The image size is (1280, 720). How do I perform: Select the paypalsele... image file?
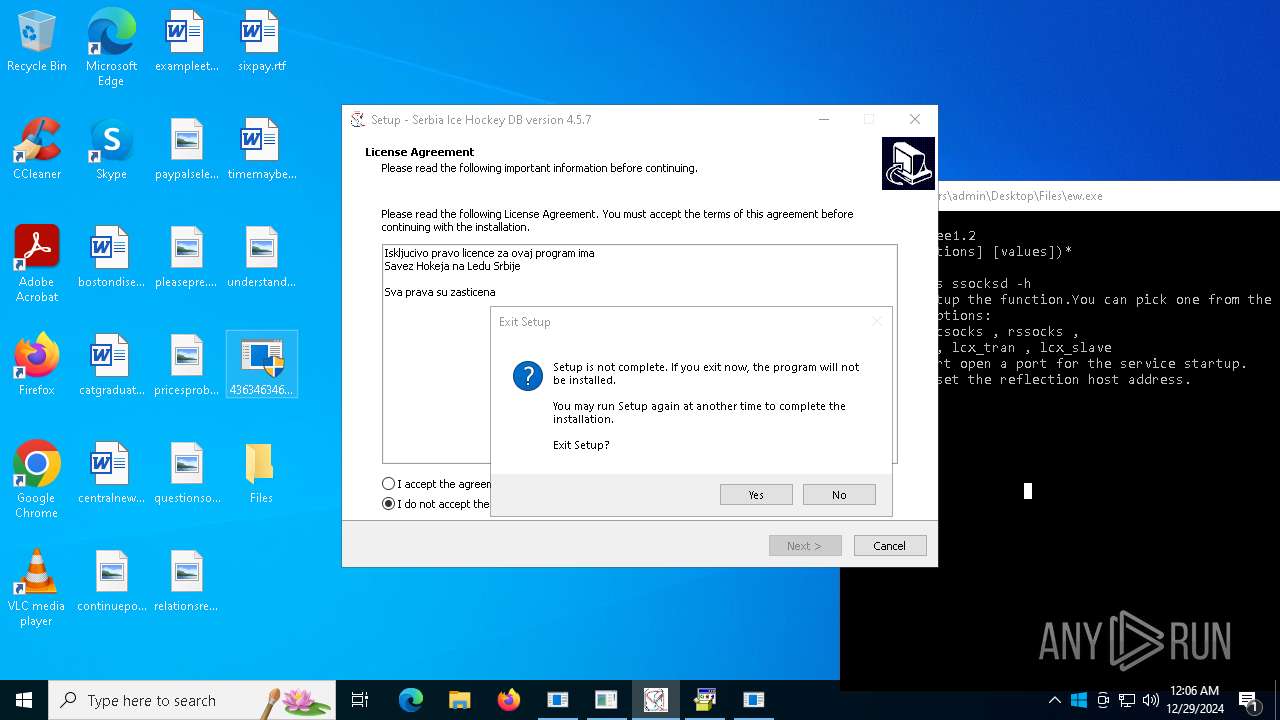186,149
